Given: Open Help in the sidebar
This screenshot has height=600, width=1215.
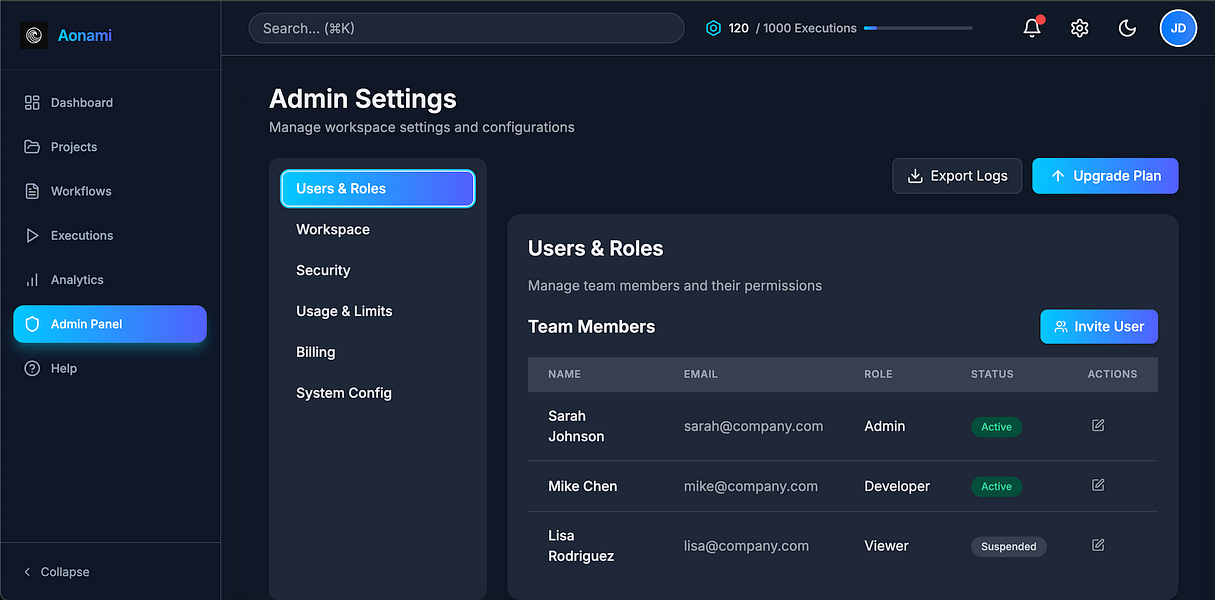Looking at the screenshot, I should (110, 369).
